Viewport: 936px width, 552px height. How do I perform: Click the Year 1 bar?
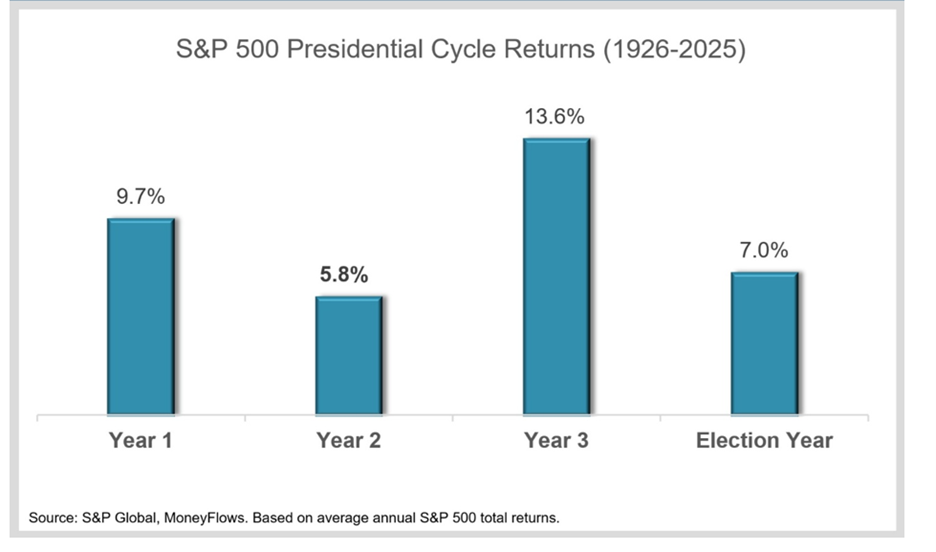point(141,316)
